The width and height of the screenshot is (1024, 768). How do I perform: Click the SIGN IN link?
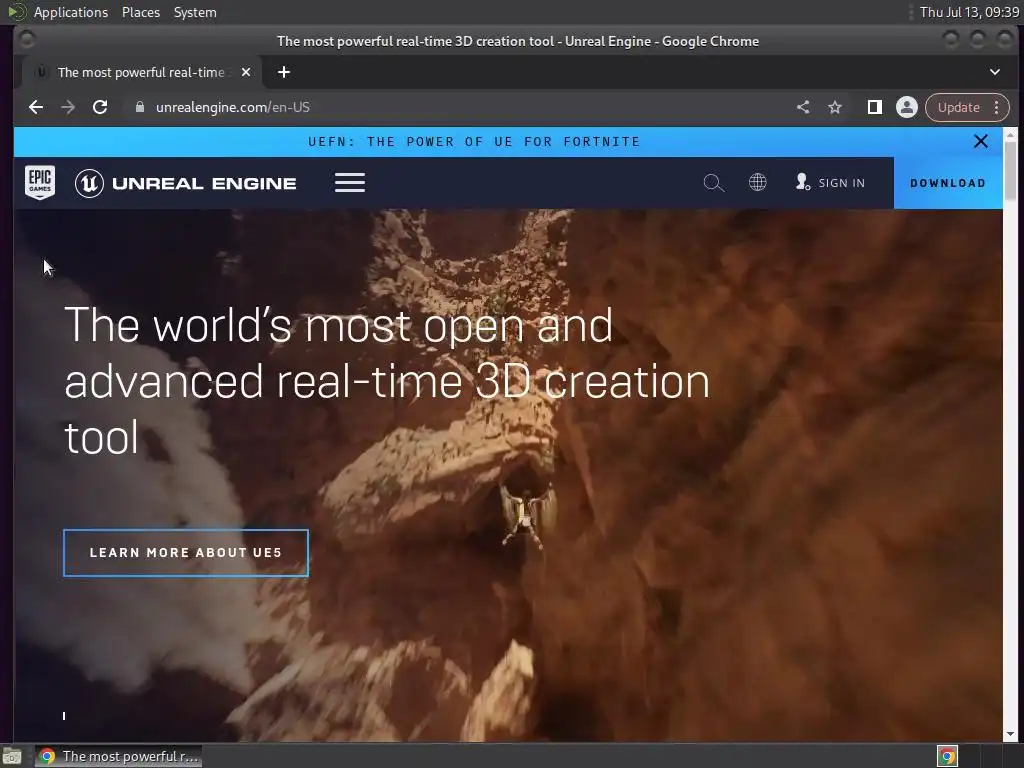[x=830, y=183]
